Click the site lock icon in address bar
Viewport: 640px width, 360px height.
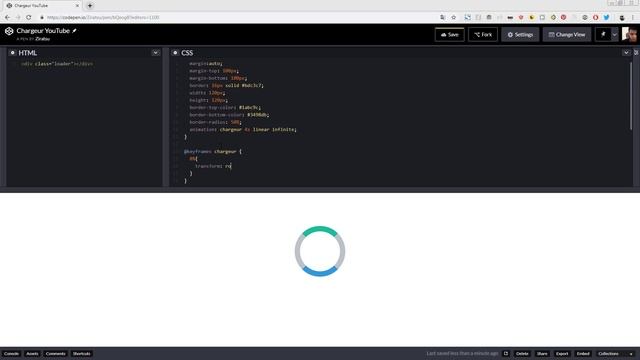[42, 18]
